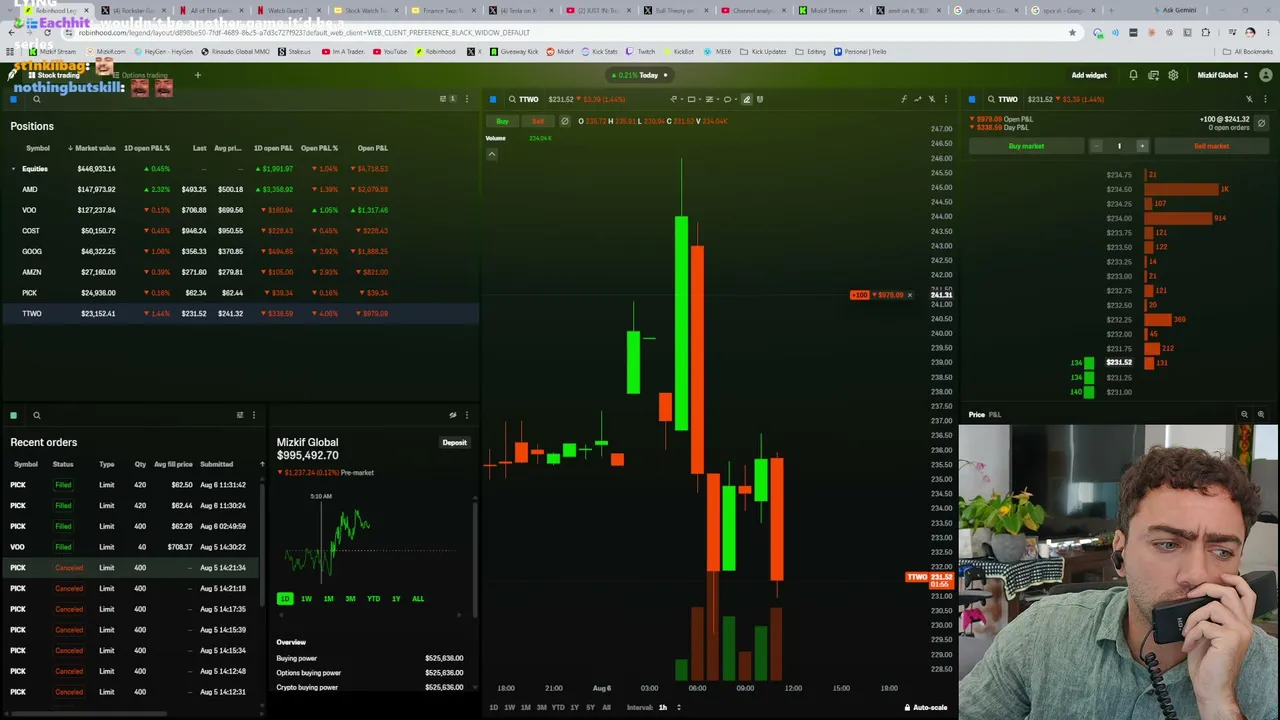Open the settings gear in top bar
The height and width of the screenshot is (720, 1280).
pyautogui.click(x=1173, y=75)
